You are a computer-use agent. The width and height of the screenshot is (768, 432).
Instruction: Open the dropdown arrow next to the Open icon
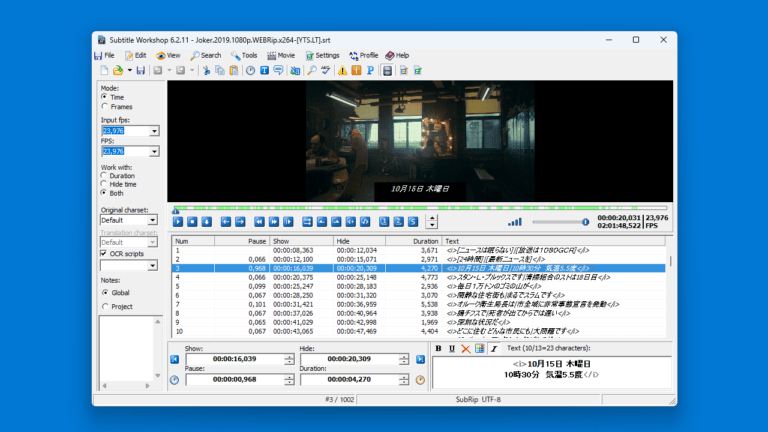coord(129,71)
